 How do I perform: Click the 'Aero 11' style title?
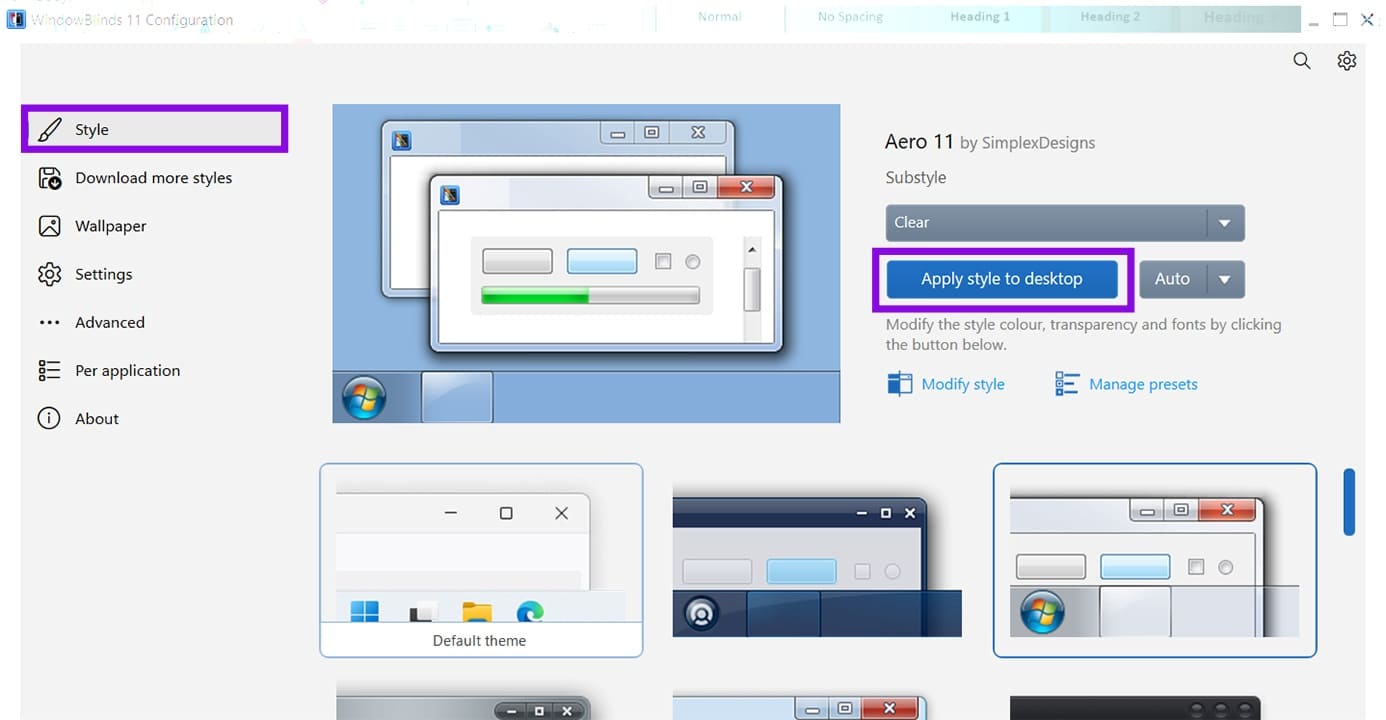point(920,142)
